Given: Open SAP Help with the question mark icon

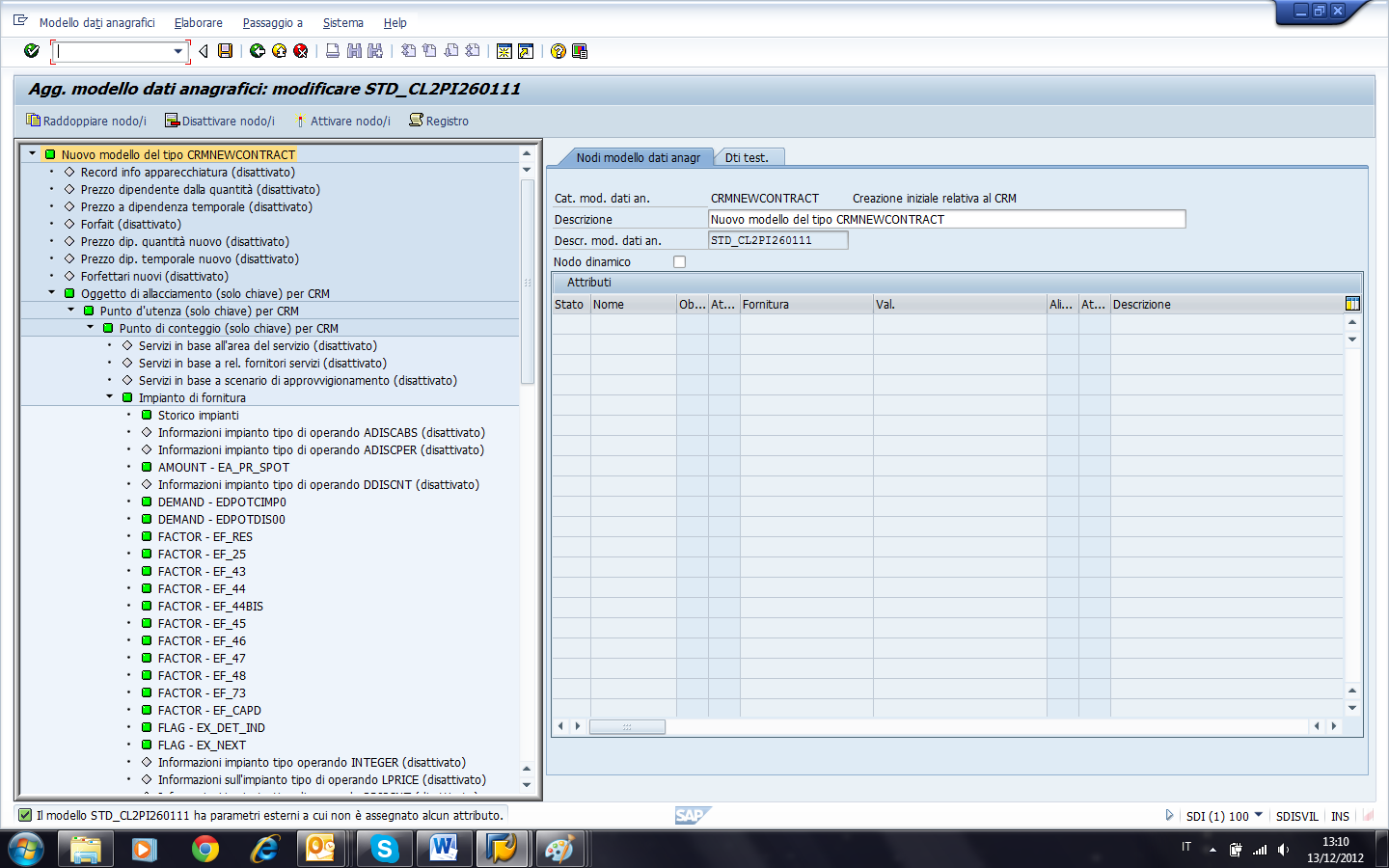Looking at the screenshot, I should tap(558, 51).
